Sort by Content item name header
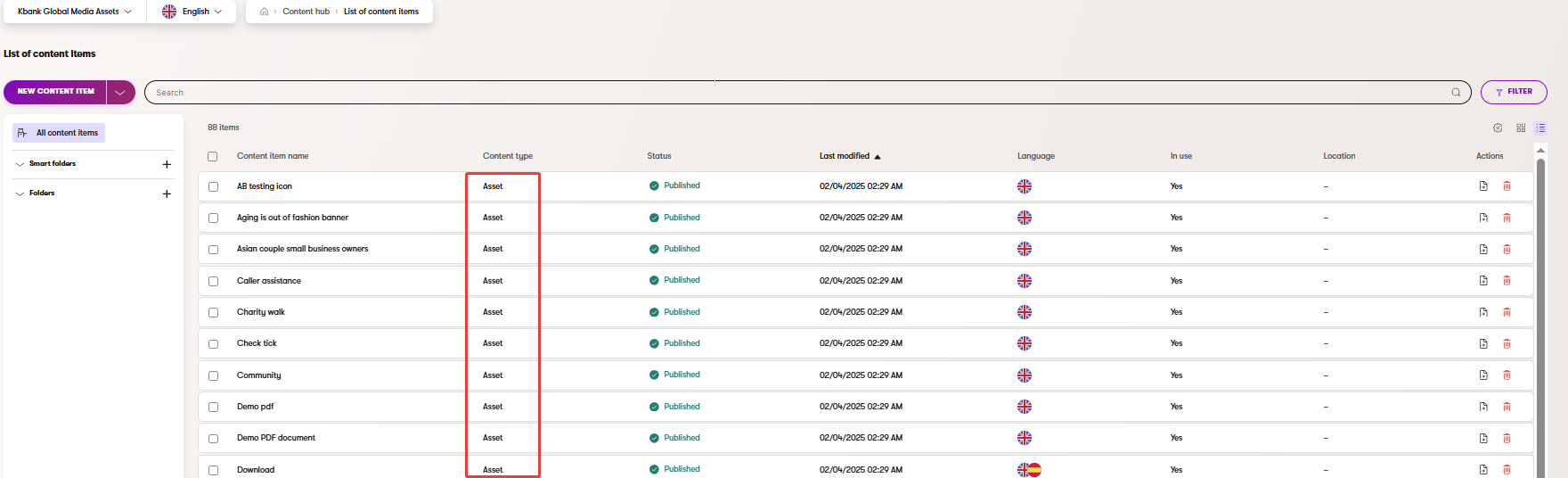1568x478 pixels. point(273,156)
